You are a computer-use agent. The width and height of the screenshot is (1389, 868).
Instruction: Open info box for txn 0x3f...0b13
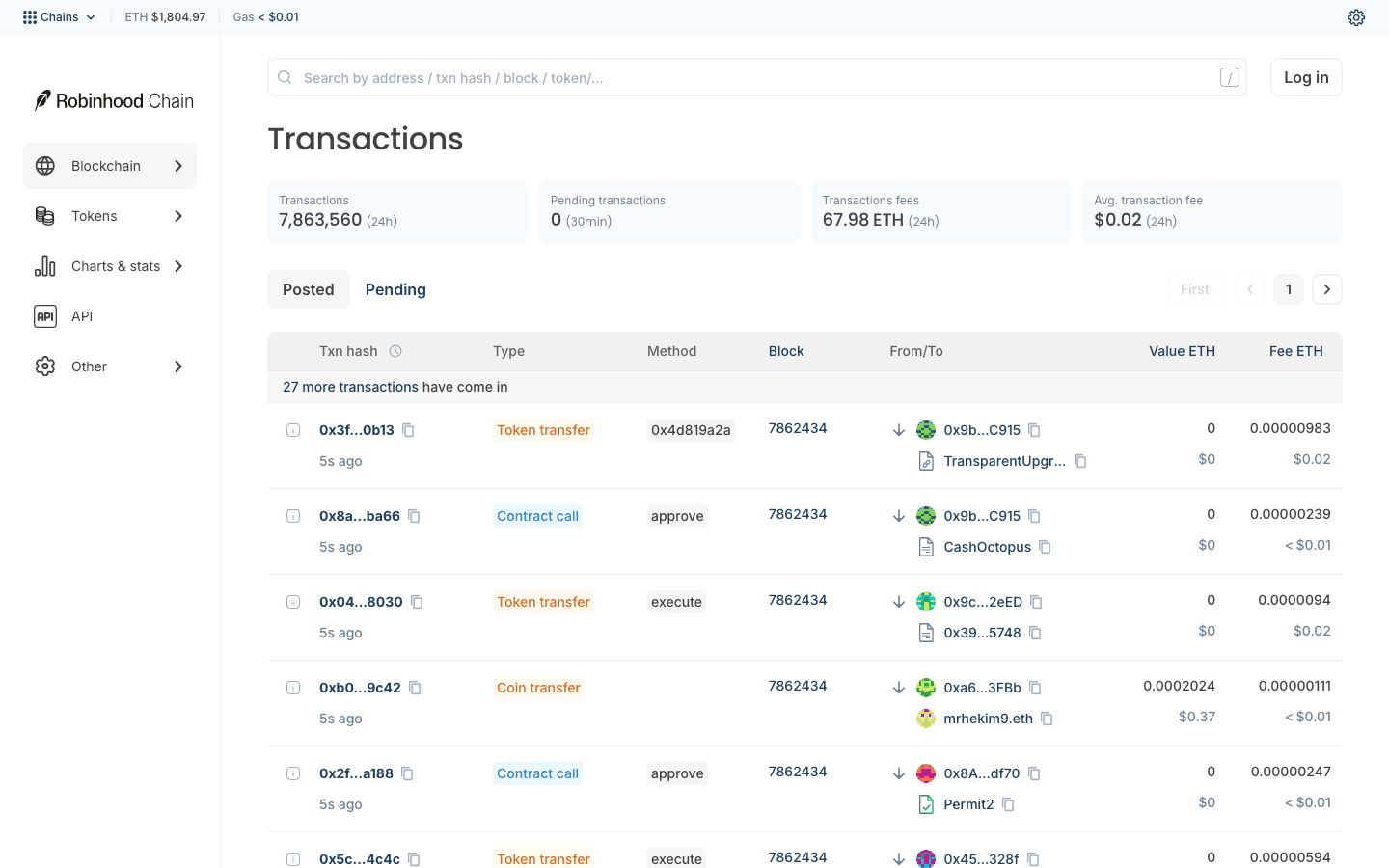293,430
